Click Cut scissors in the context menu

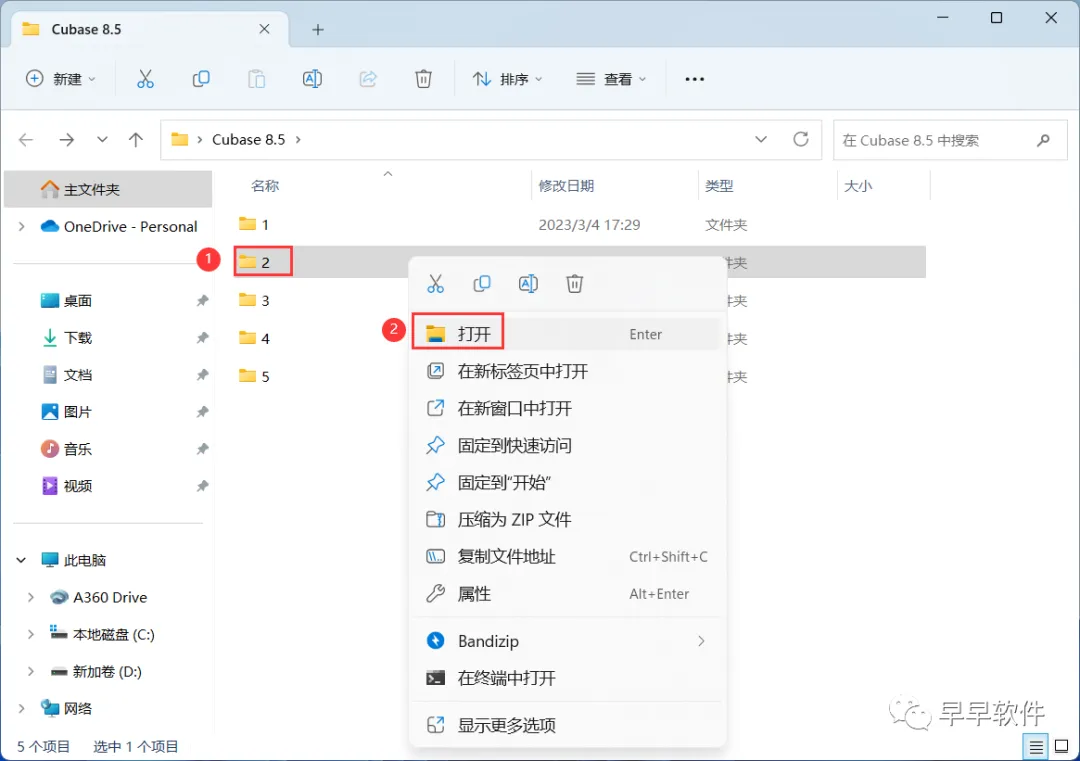click(x=435, y=284)
